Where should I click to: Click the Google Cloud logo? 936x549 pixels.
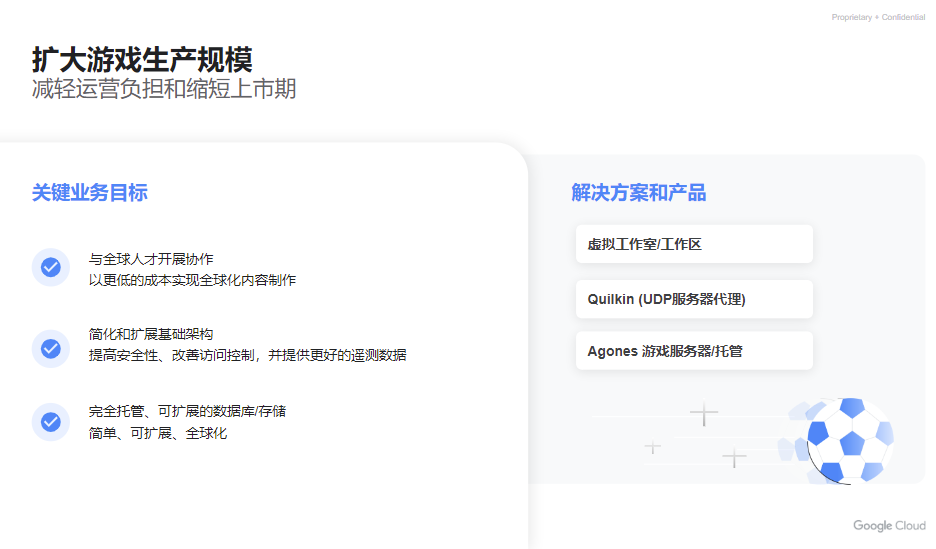point(889,526)
